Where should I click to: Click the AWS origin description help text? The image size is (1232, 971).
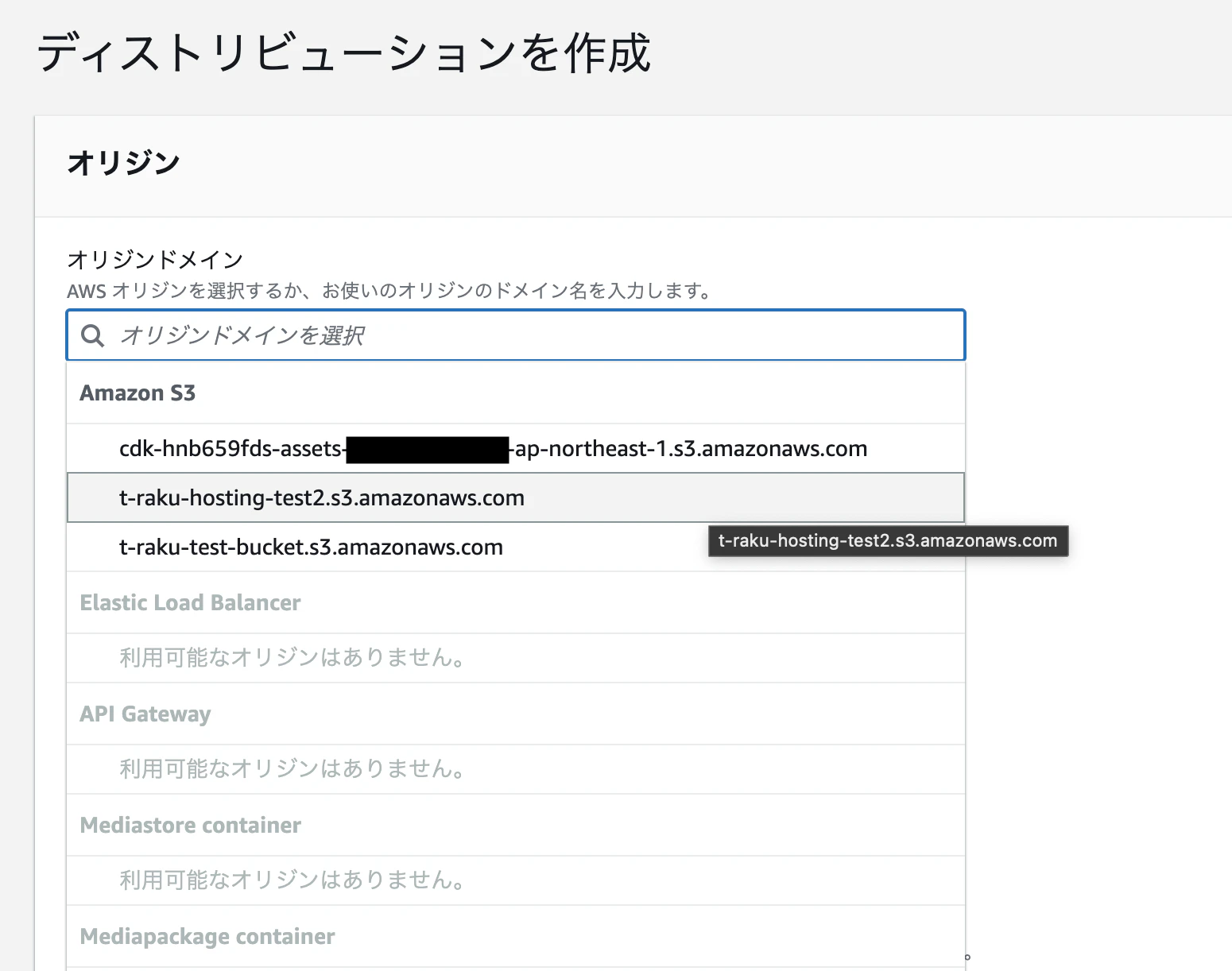pos(389,291)
